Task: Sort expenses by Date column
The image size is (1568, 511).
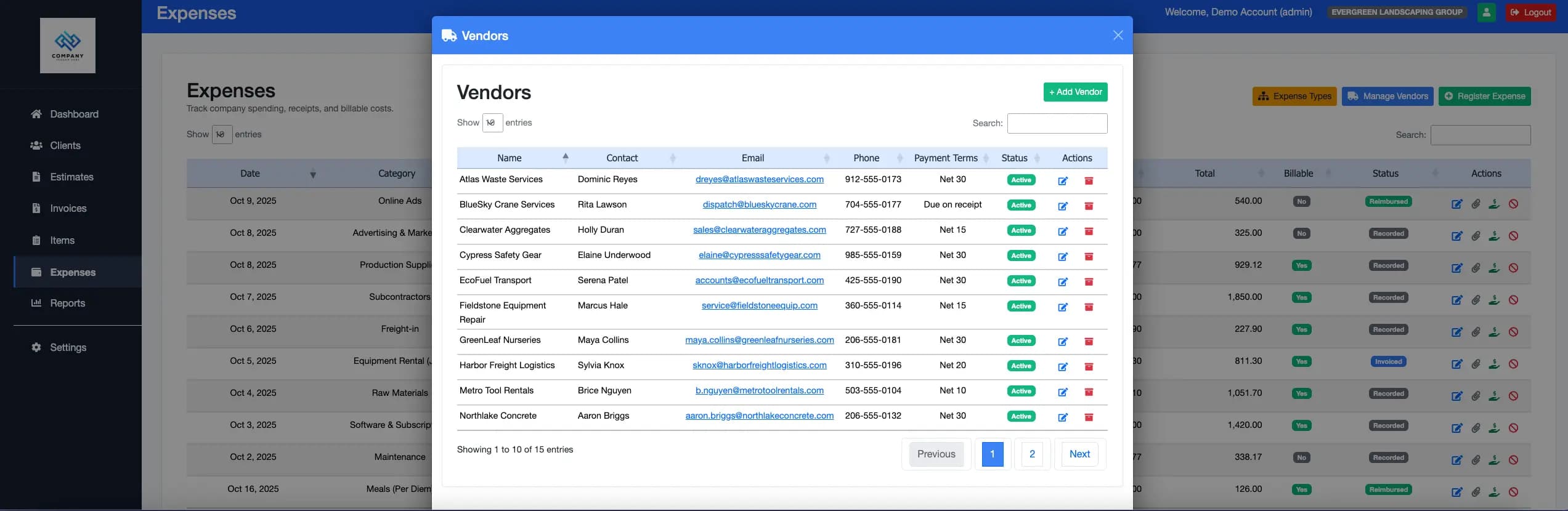Action: 253,174
